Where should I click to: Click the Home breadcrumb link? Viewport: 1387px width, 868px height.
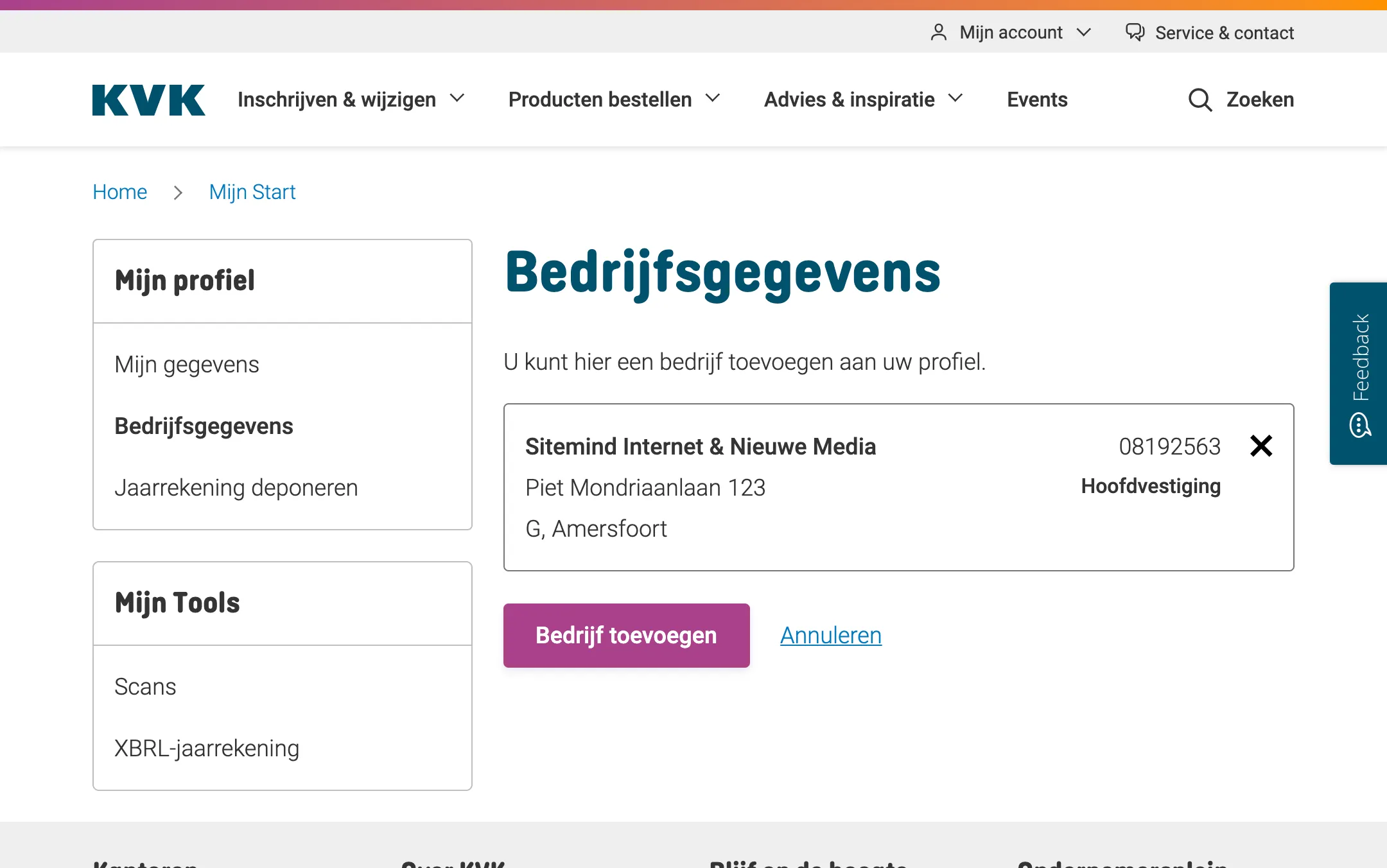point(120,192)
